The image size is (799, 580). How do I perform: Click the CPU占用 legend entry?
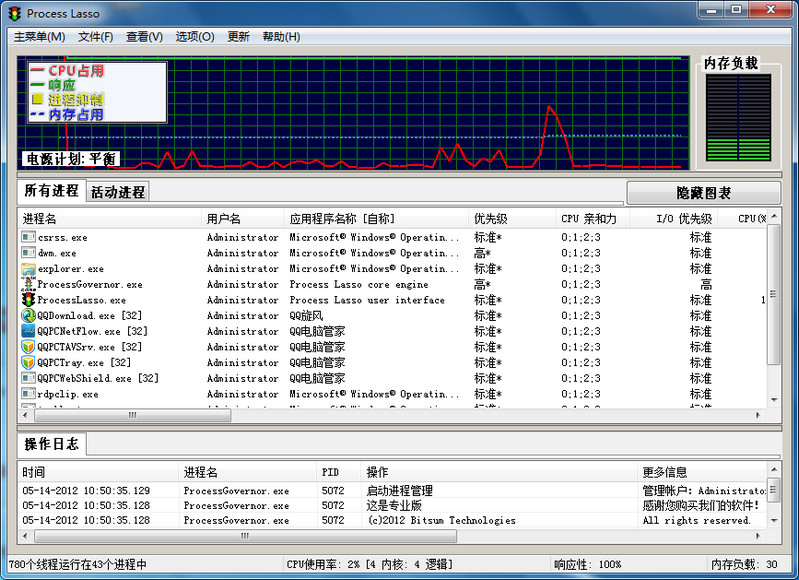[x=67, y=71]
